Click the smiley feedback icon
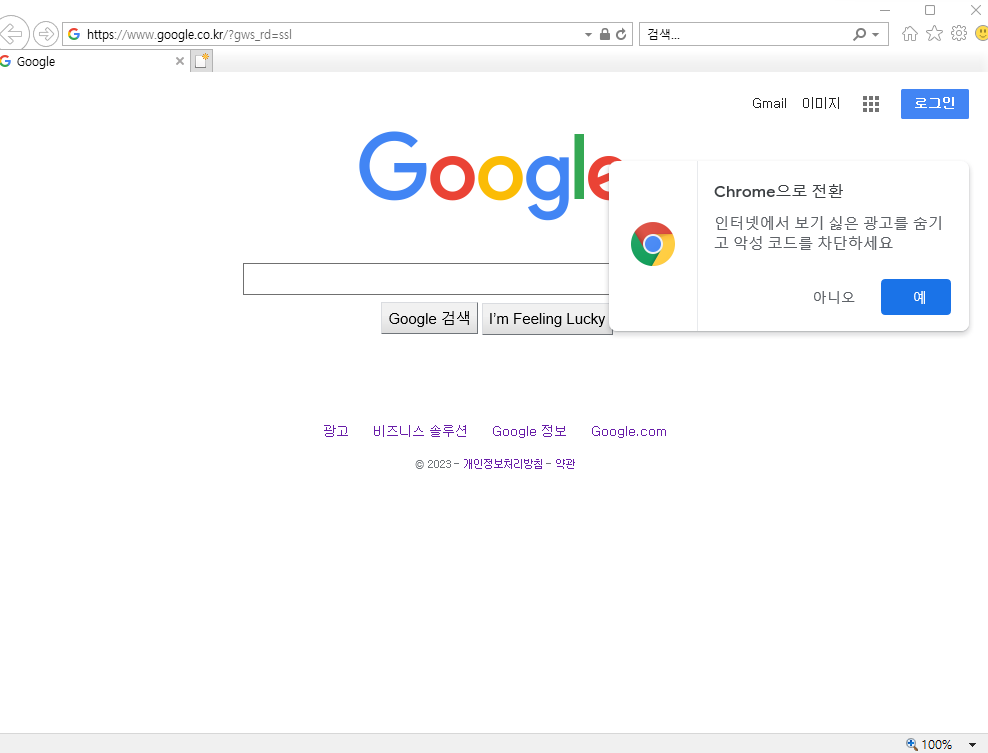 (982, 33)
